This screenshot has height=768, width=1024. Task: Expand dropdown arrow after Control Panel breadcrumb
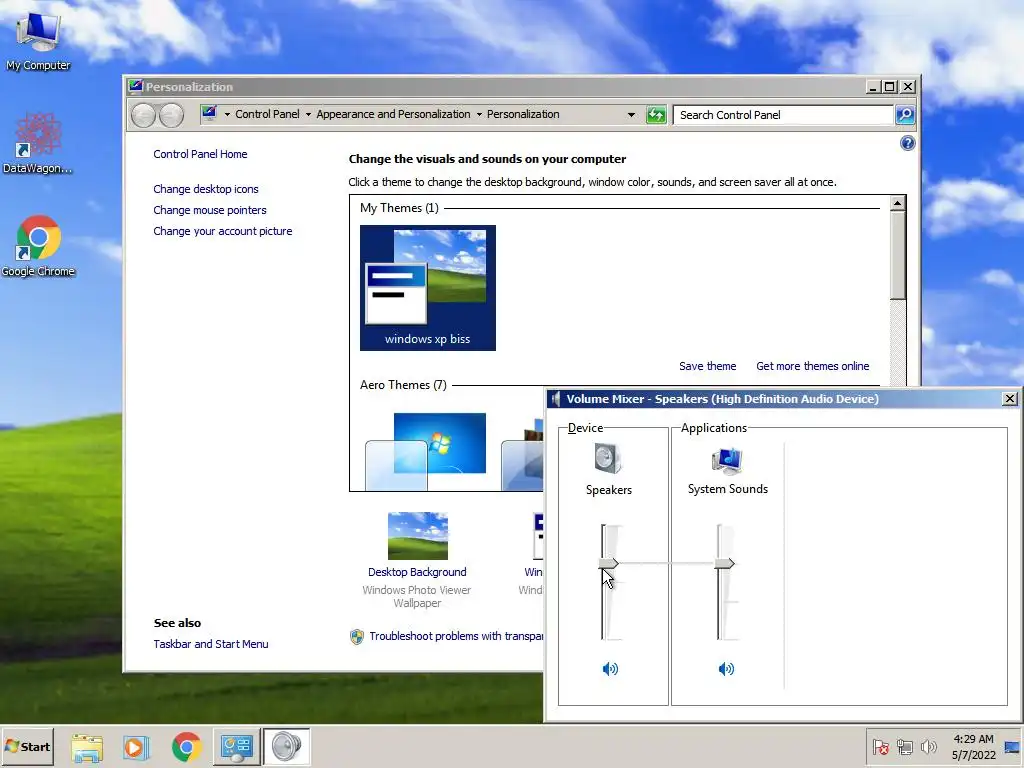coord(308,114)
